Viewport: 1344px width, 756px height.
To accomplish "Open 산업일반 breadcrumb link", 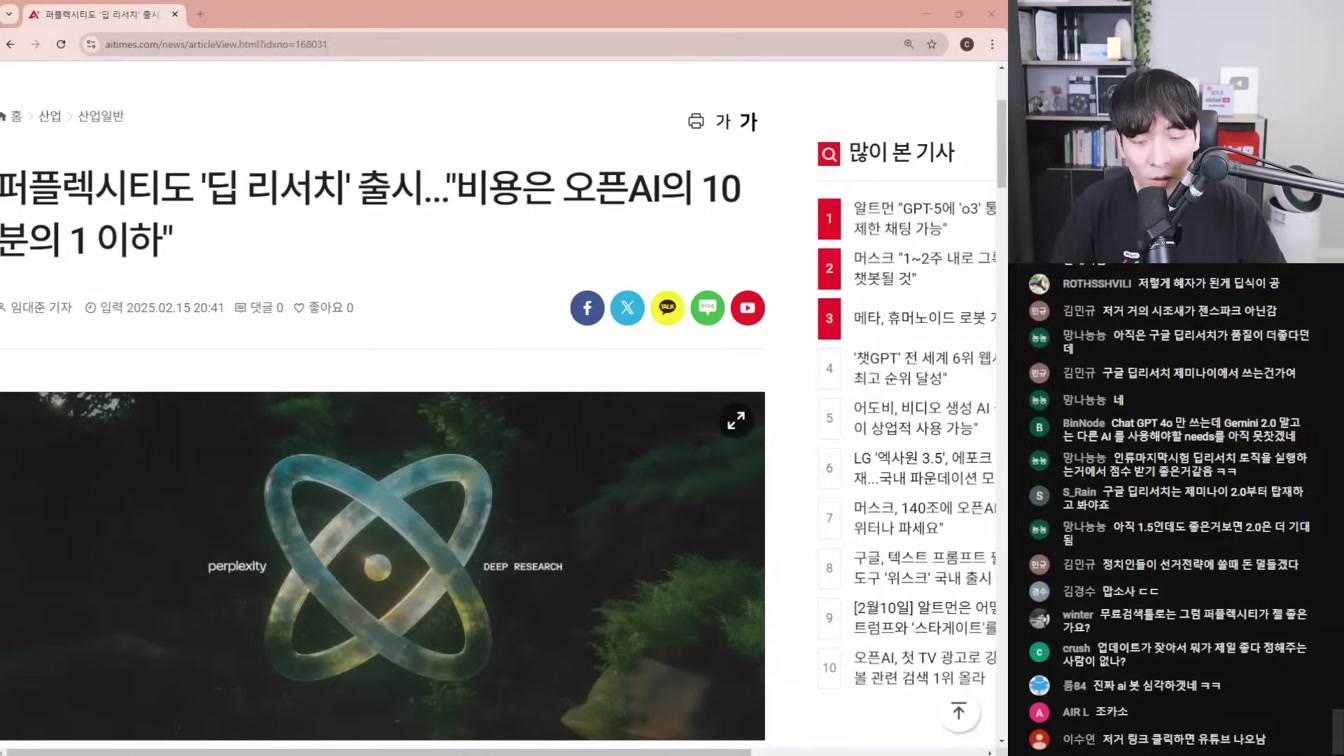I will point(101,116).
